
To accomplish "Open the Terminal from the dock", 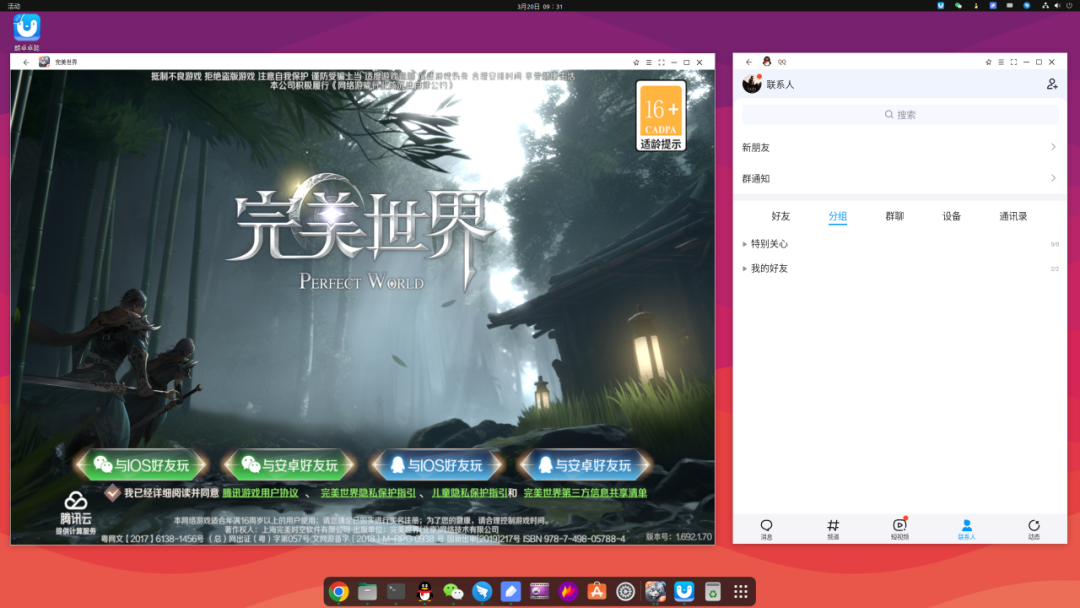I will click(396, 591).
